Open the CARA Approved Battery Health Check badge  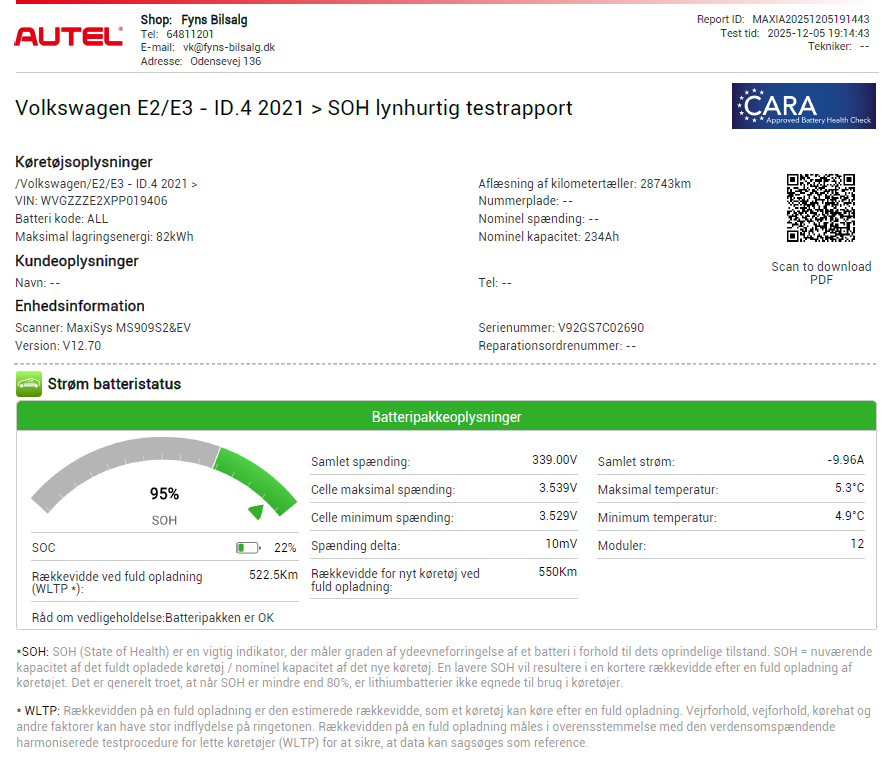point(803,105)
